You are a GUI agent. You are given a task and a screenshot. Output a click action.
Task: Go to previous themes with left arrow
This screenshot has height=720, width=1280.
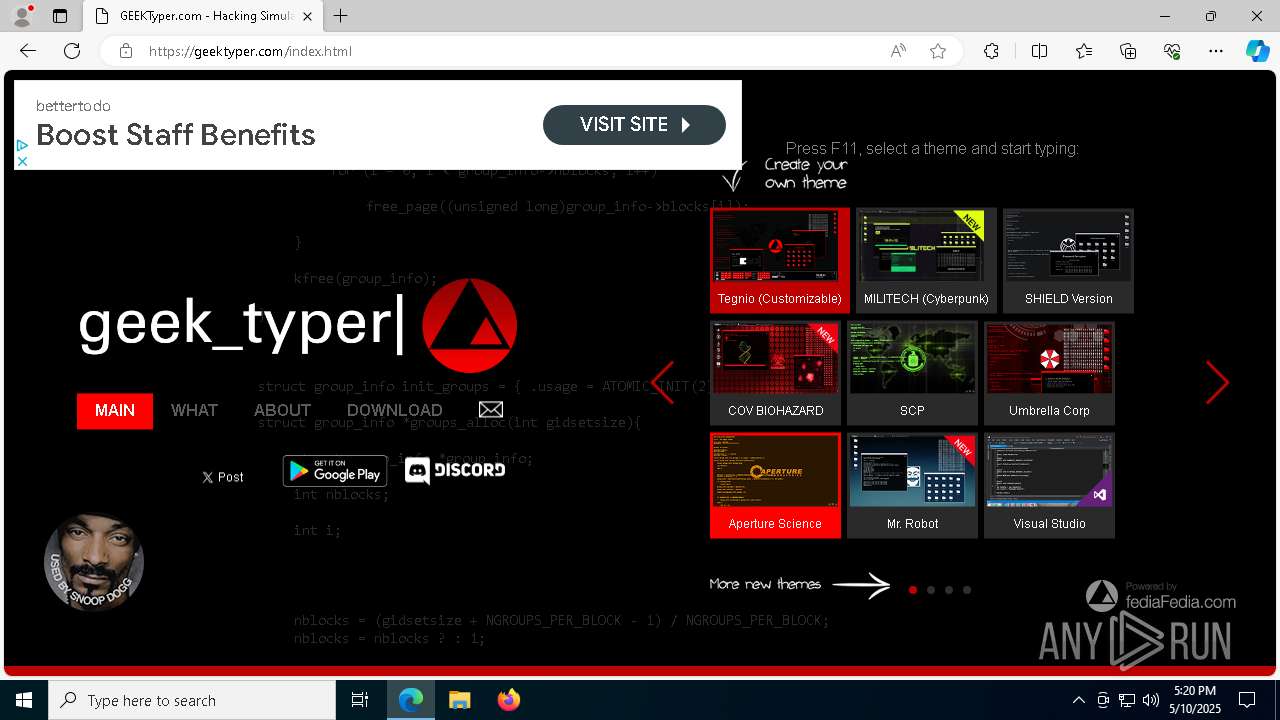tap(663, 382)
